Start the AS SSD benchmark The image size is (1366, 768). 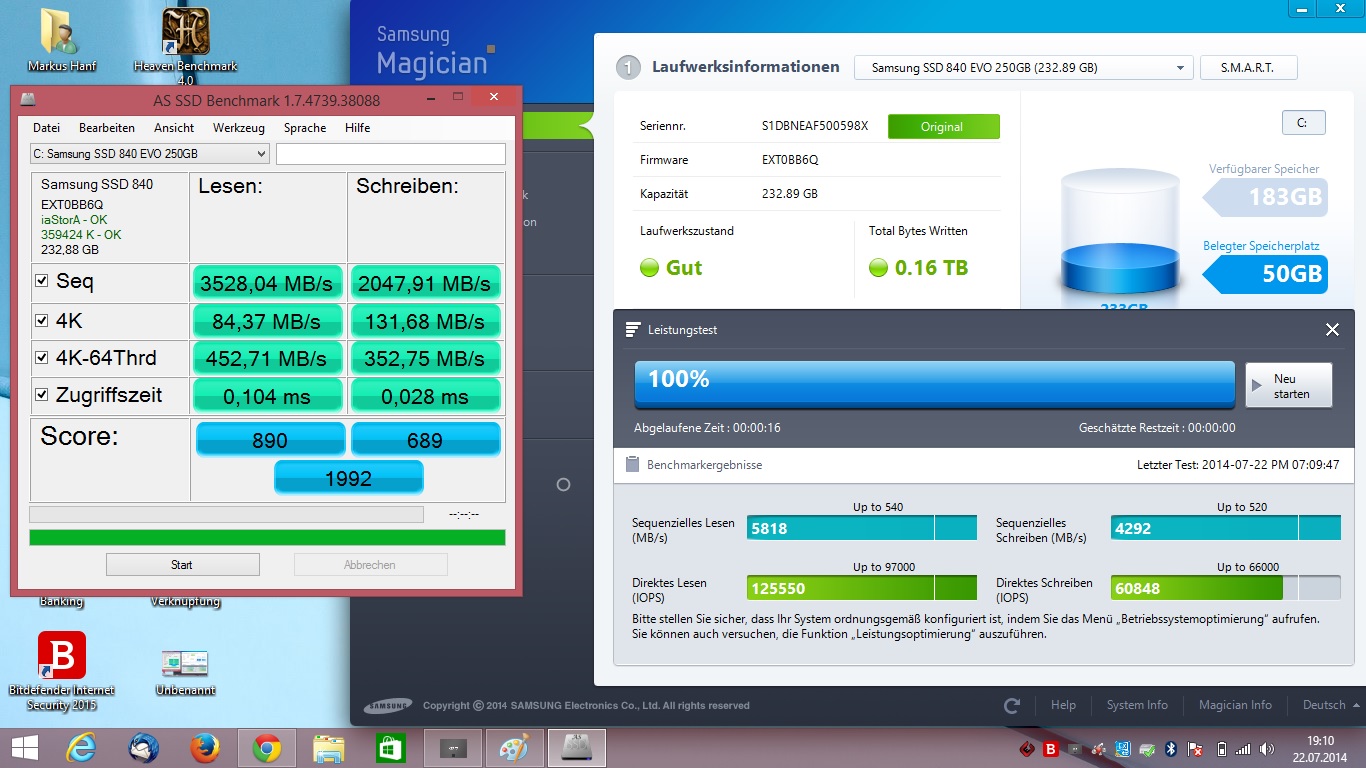pyautogui.click(x=182, y=565)
